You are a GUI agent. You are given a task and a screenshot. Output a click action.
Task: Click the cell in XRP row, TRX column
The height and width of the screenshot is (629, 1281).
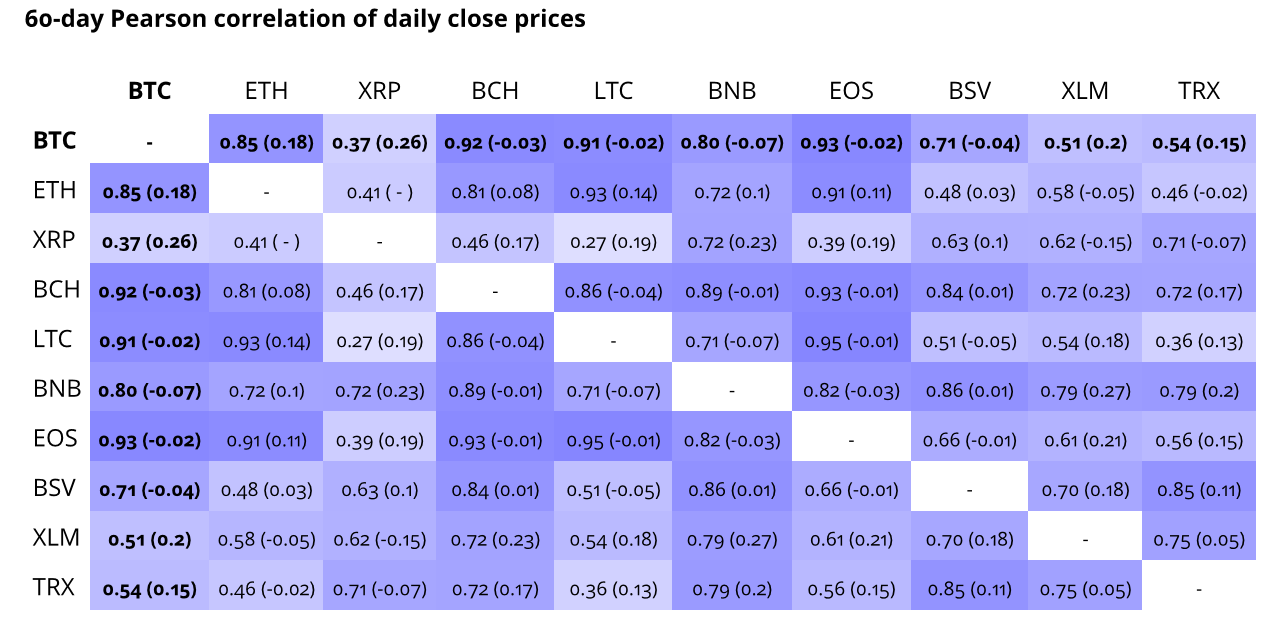tap(1199, 241)
